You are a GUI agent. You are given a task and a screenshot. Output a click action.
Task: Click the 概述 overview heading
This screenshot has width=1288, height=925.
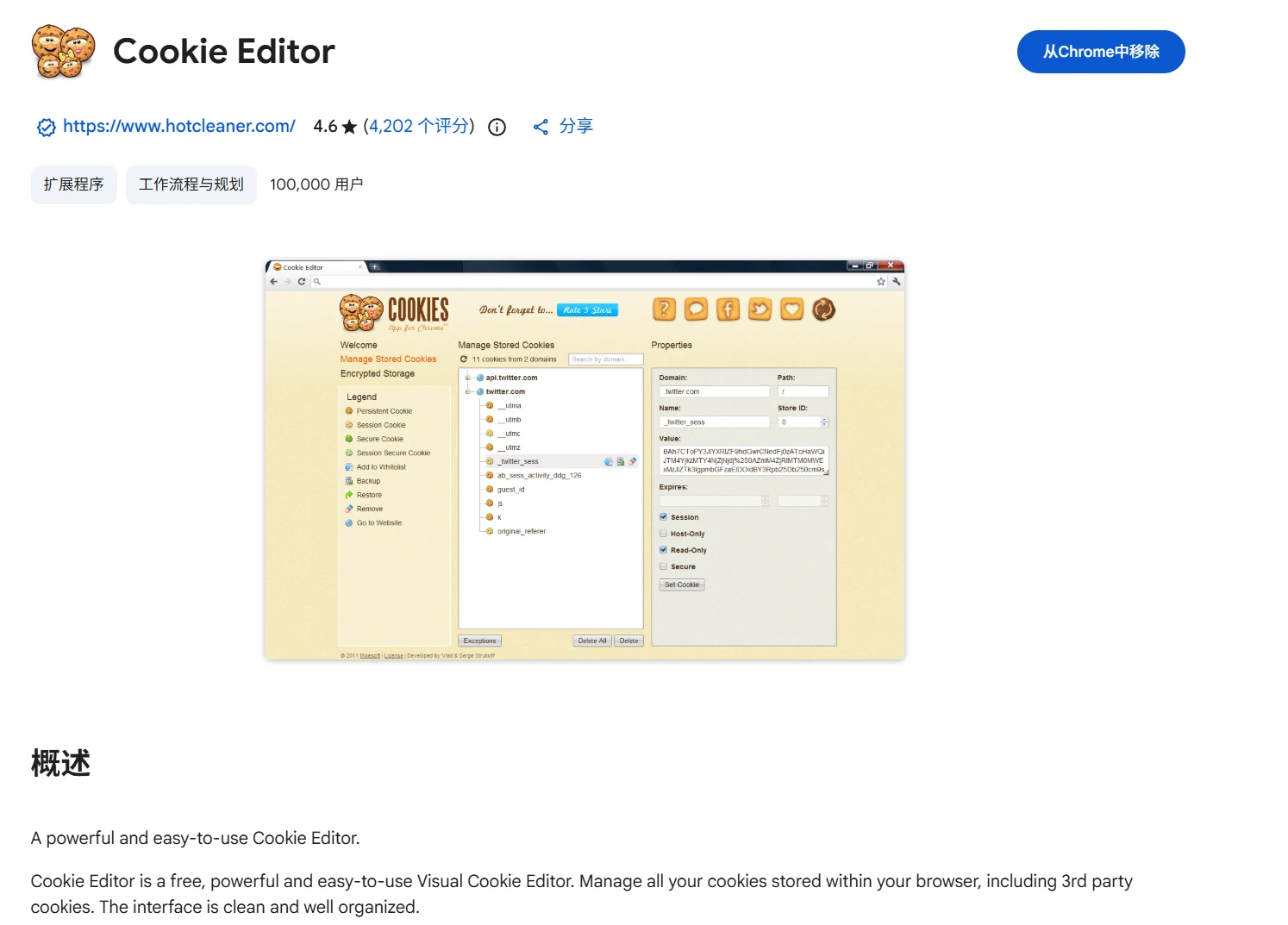[60, 763]
